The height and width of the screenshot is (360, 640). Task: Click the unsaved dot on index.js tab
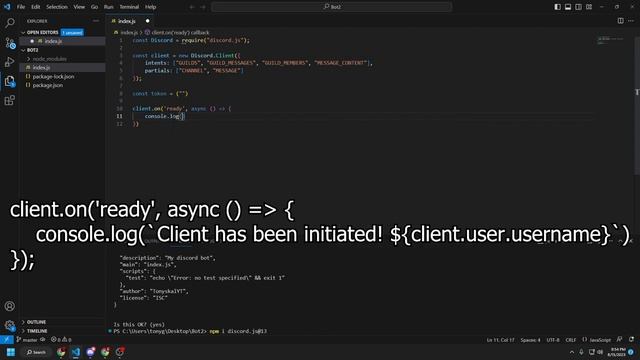click(x=147, y=21)
